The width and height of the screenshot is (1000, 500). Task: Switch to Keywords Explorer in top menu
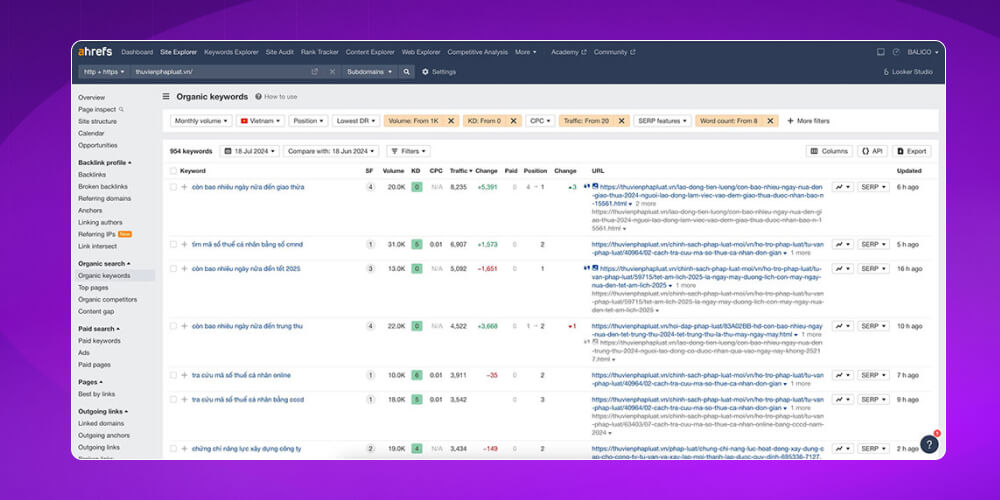(x=231, y=52)
